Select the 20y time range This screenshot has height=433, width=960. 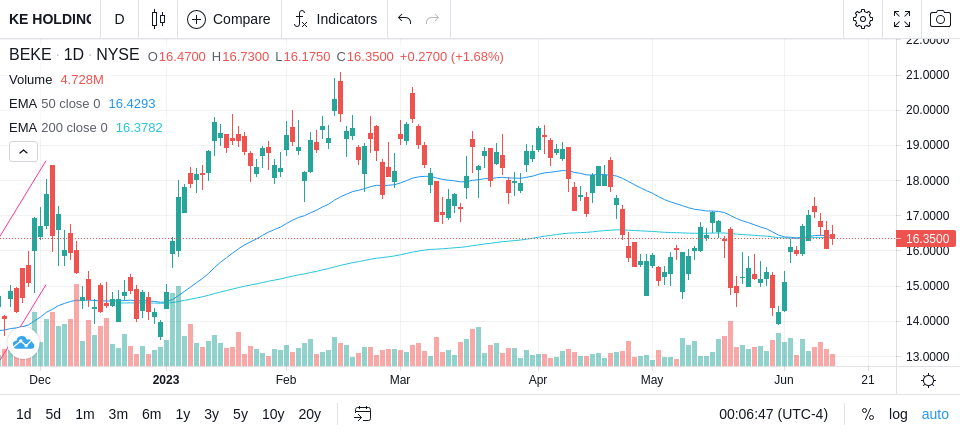click(309, 414)
